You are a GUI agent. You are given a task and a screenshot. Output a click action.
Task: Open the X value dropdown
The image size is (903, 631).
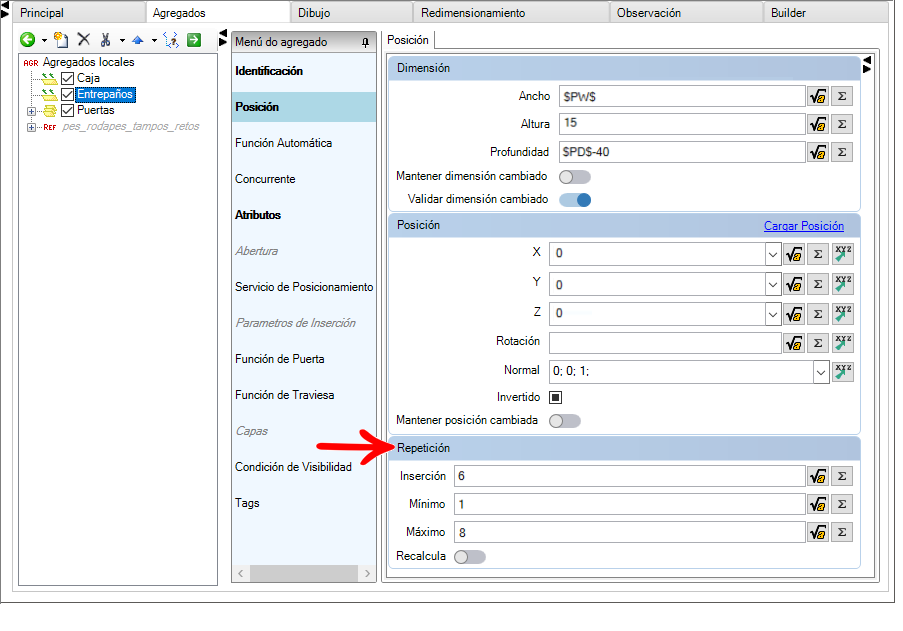click(x=773, y=254)
